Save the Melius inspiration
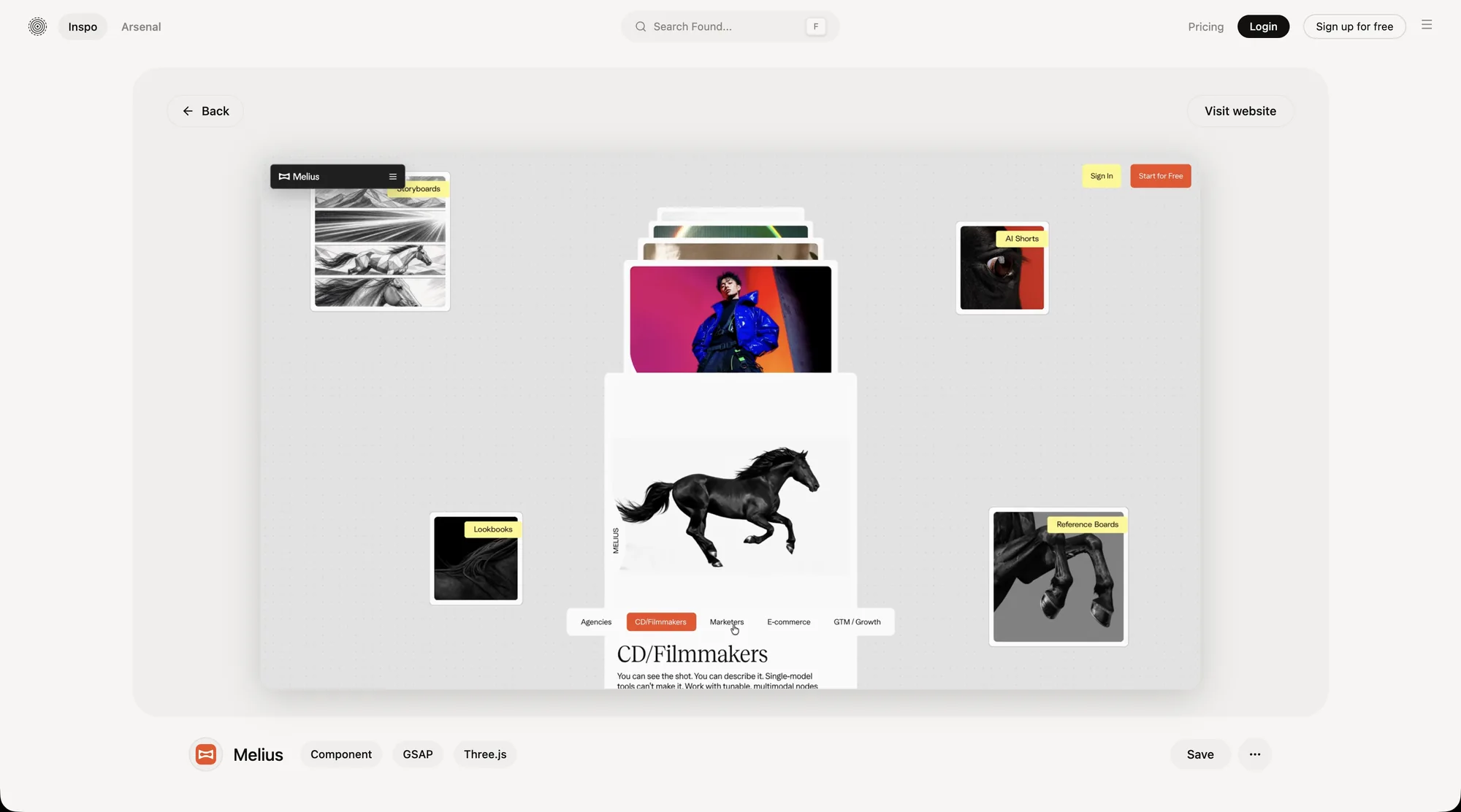 (1200, 754)
